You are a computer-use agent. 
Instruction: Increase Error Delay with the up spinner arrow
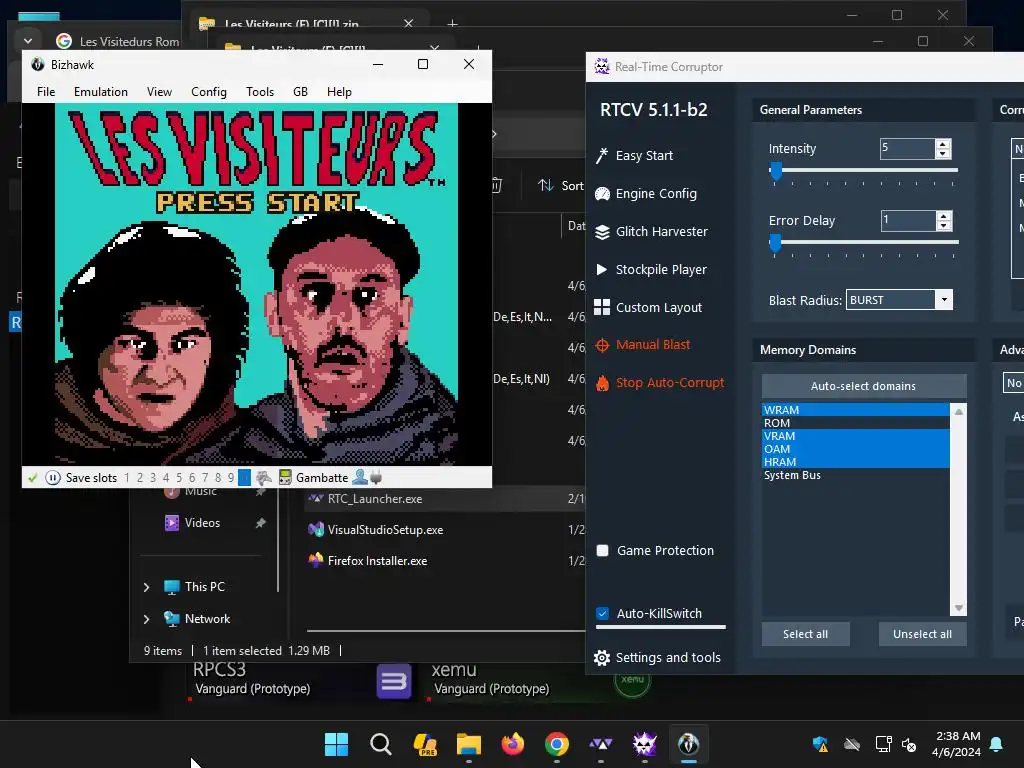[944, 216]
